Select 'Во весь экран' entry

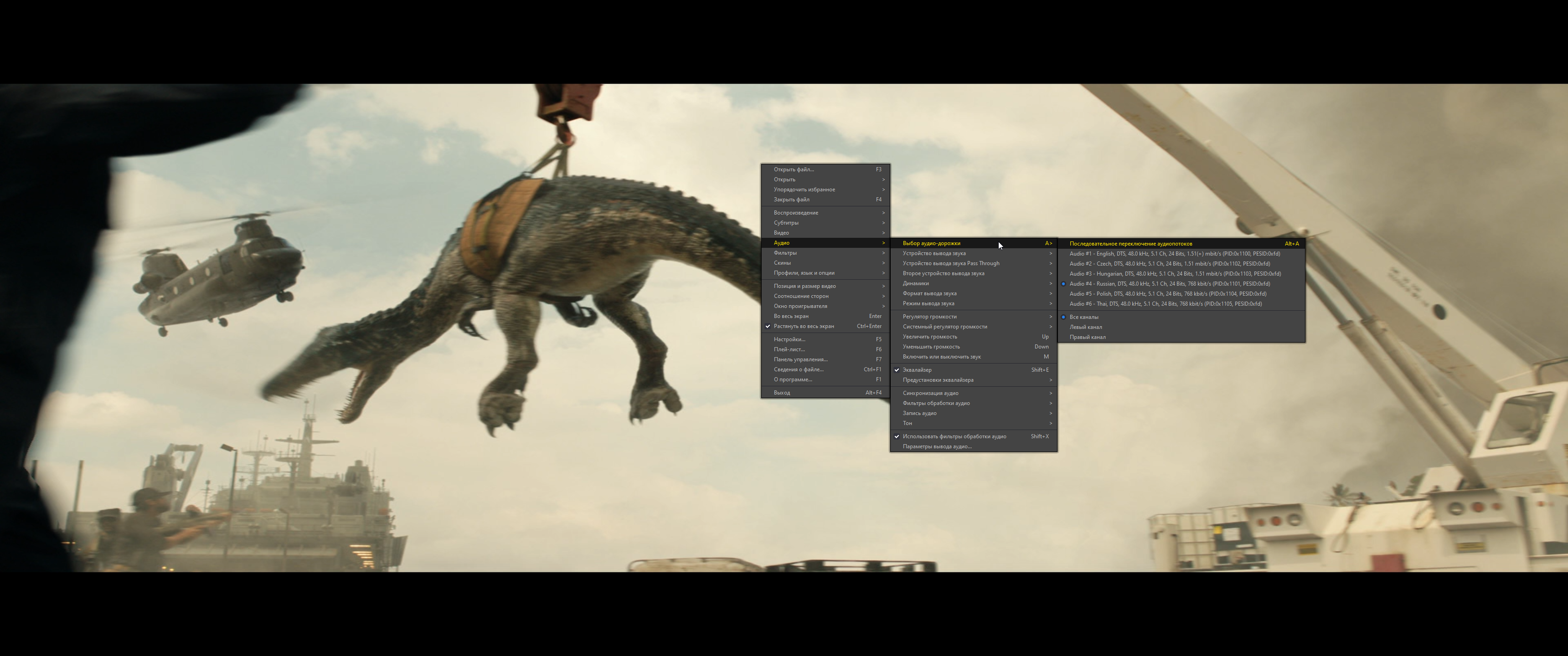coord(825,316)
